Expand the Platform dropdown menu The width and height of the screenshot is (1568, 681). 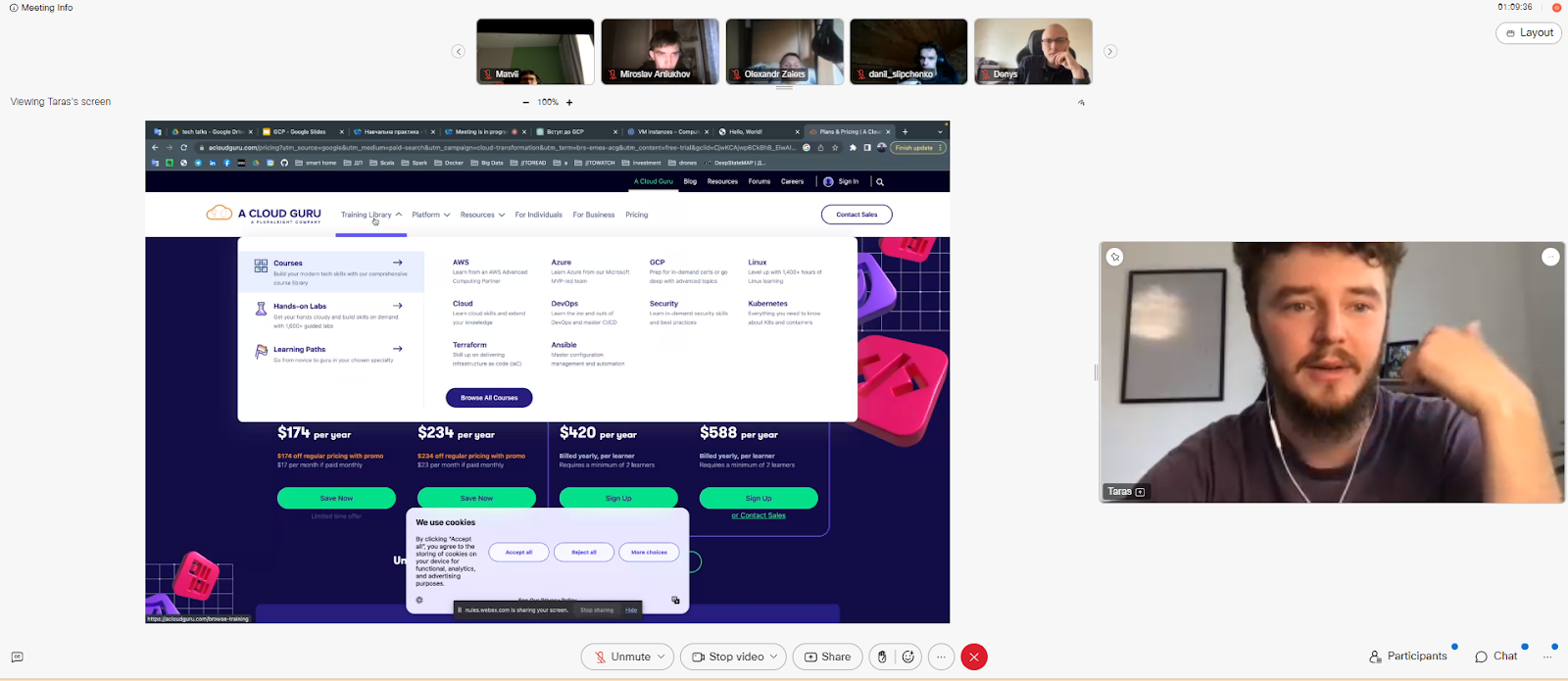(x=431, y=215)
